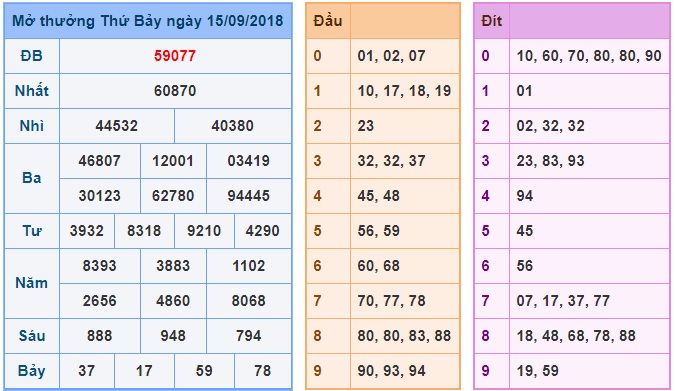675x391 pixels.
Task: Select the Tư prize number 3932
Action: tap(87, 231)
